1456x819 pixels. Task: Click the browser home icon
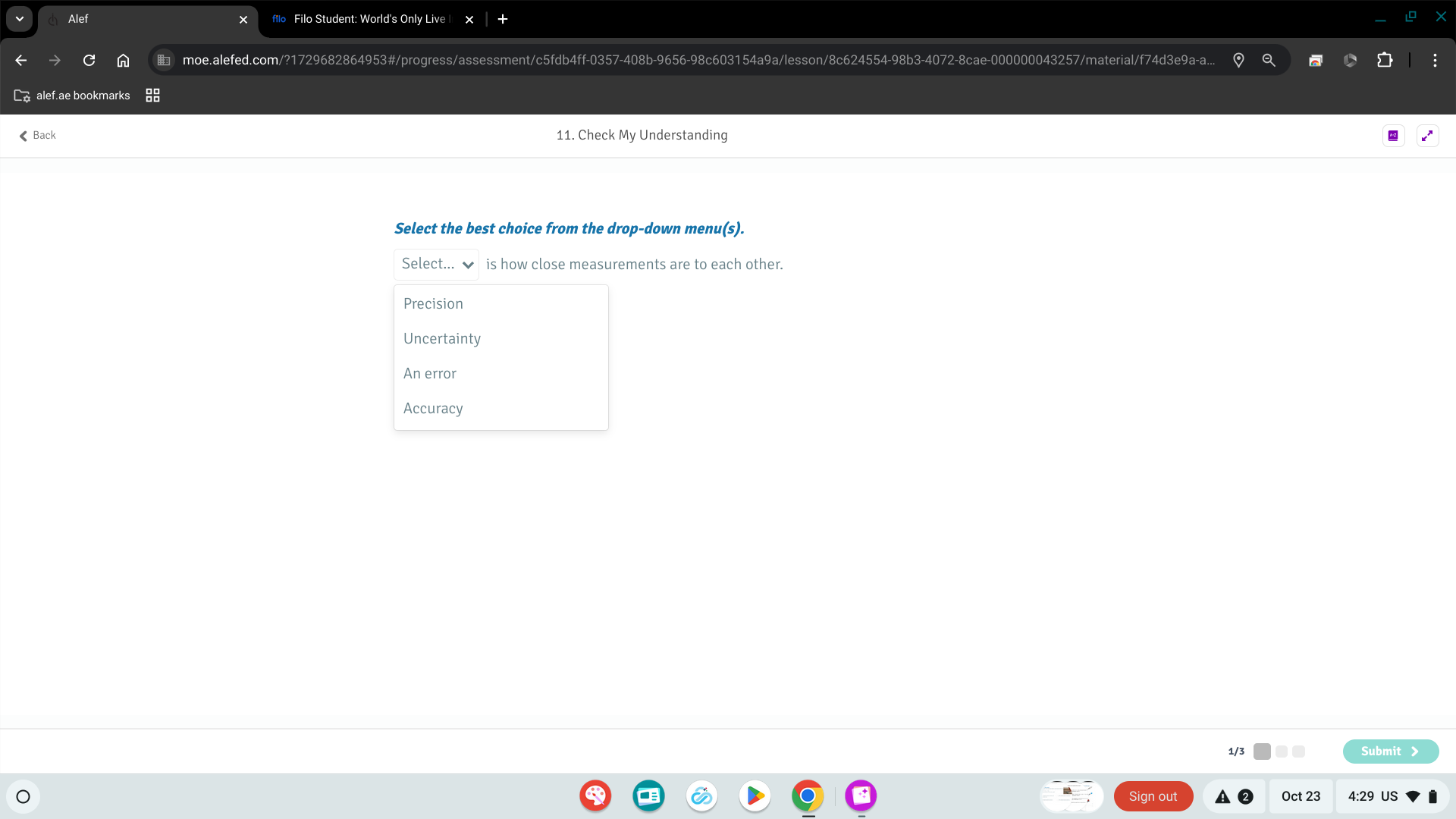[123, 61]
